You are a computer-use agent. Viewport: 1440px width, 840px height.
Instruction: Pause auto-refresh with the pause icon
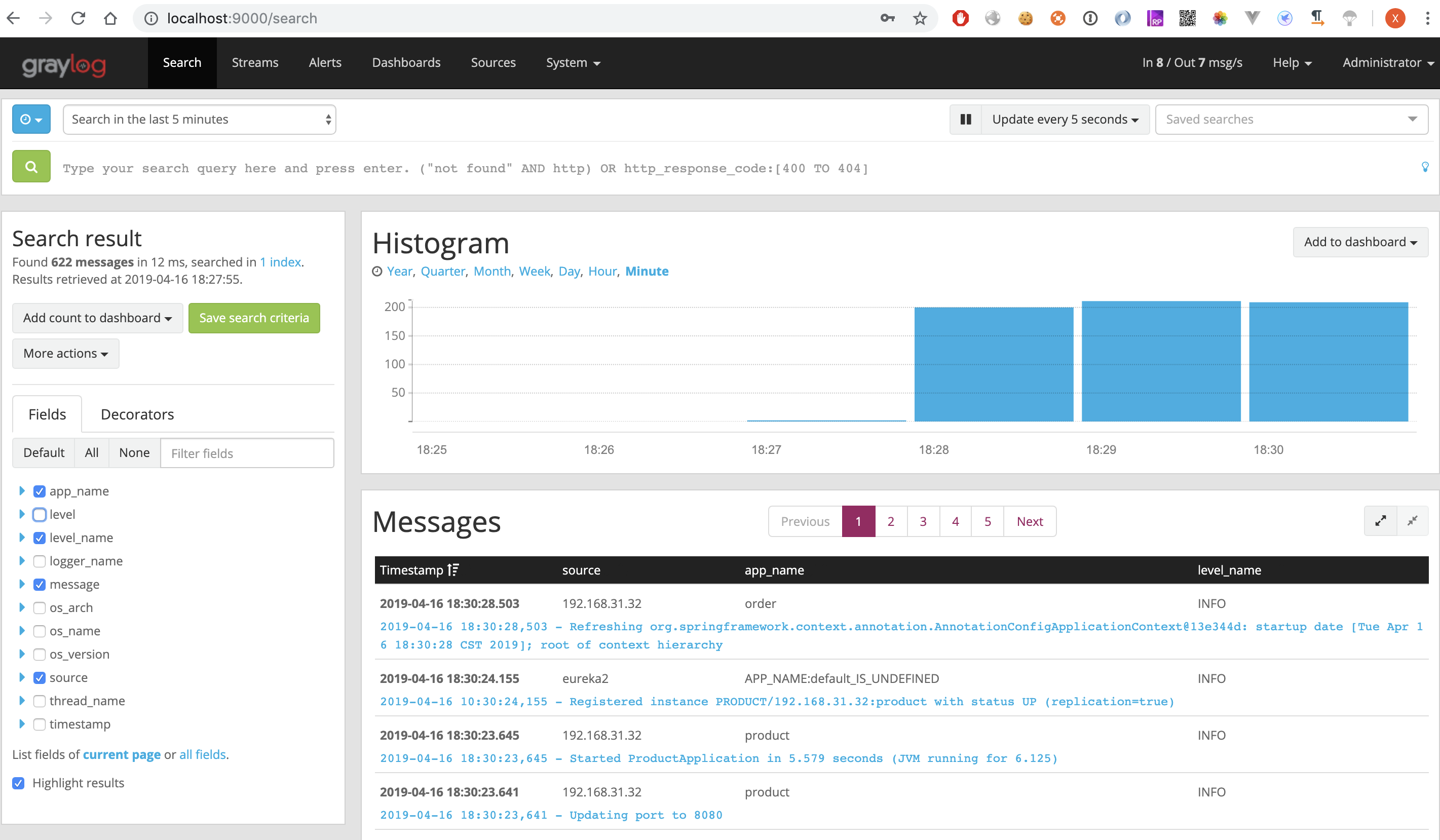pyautogui.click(x=966, y=120)
